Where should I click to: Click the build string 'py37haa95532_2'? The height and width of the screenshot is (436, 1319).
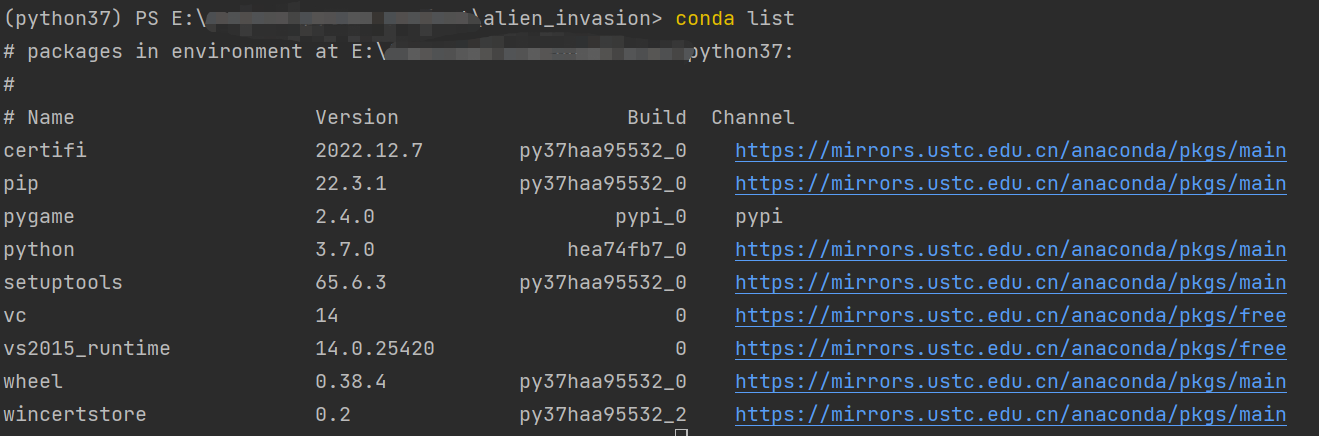(603, 415)
